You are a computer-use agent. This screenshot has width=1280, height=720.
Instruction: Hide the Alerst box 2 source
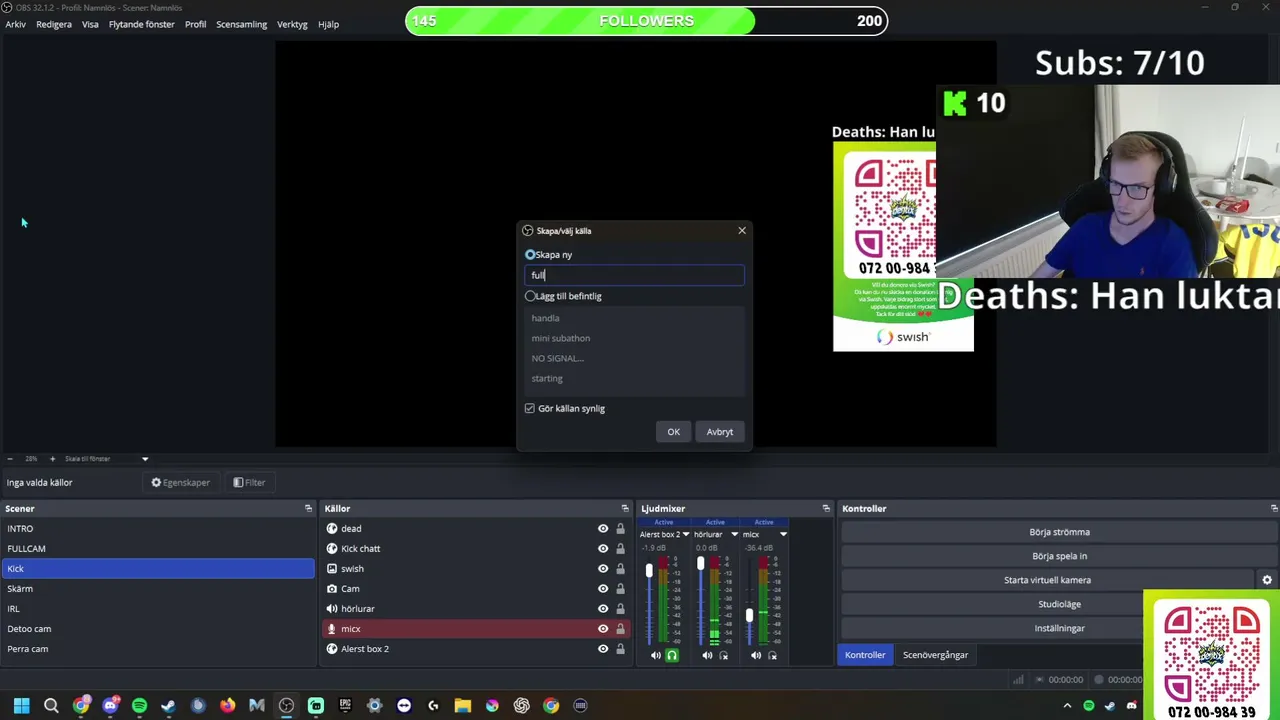coord(603,649)
